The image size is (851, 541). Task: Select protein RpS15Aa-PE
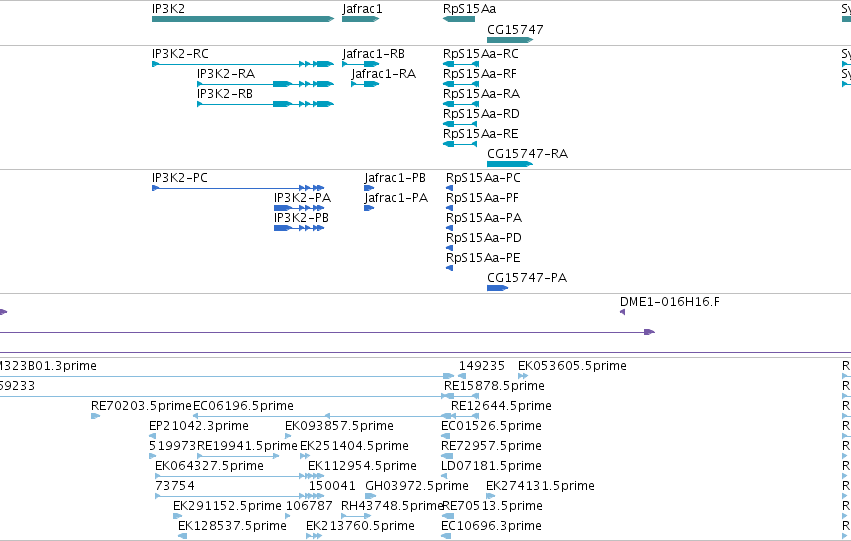449,268
